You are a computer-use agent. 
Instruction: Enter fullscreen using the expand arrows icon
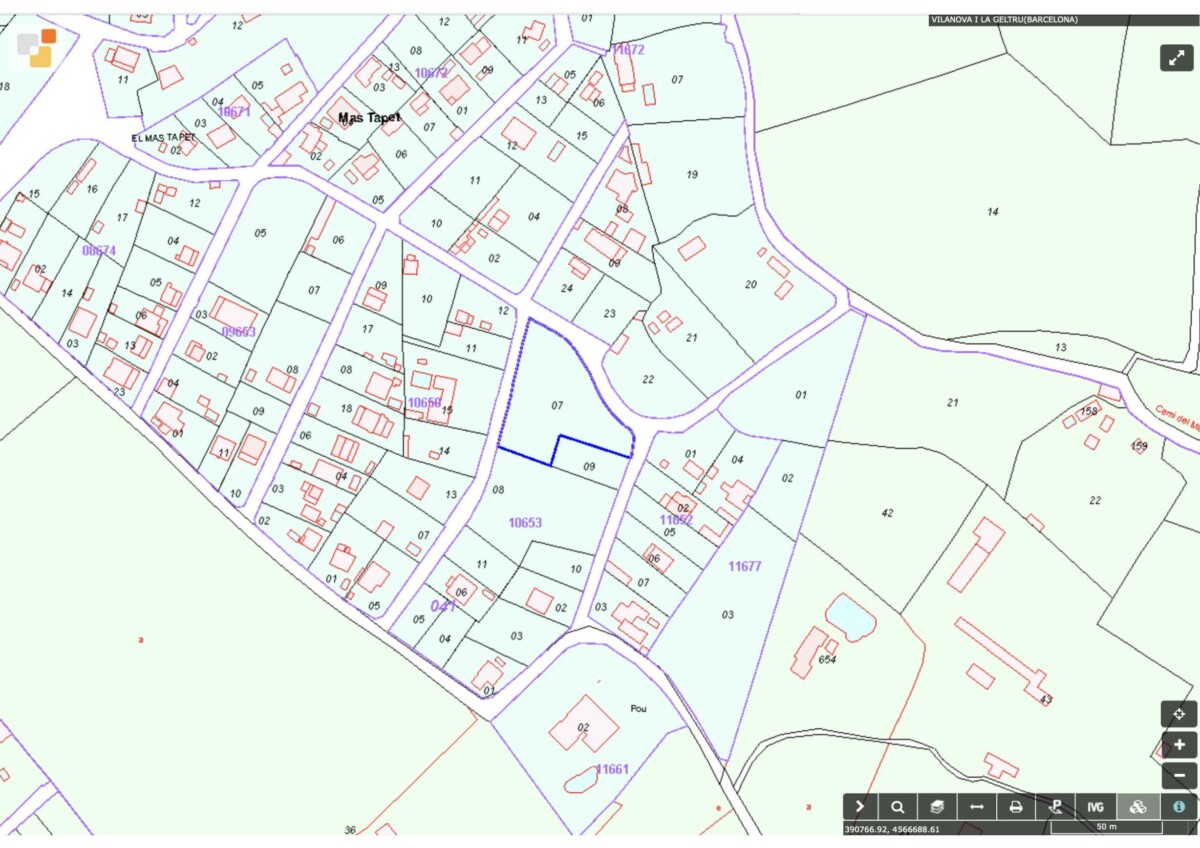coord(1177,58)
